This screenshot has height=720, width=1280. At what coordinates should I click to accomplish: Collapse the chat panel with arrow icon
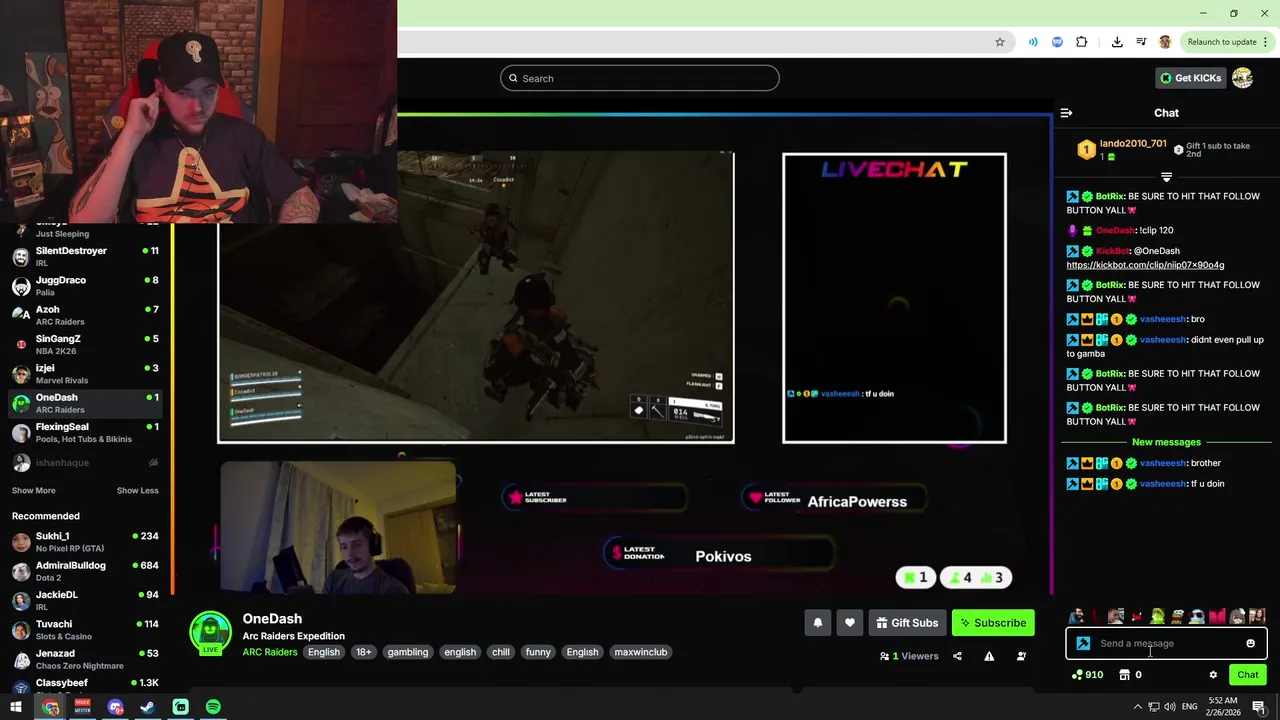pyautogui.click(x=1066, y=113)
